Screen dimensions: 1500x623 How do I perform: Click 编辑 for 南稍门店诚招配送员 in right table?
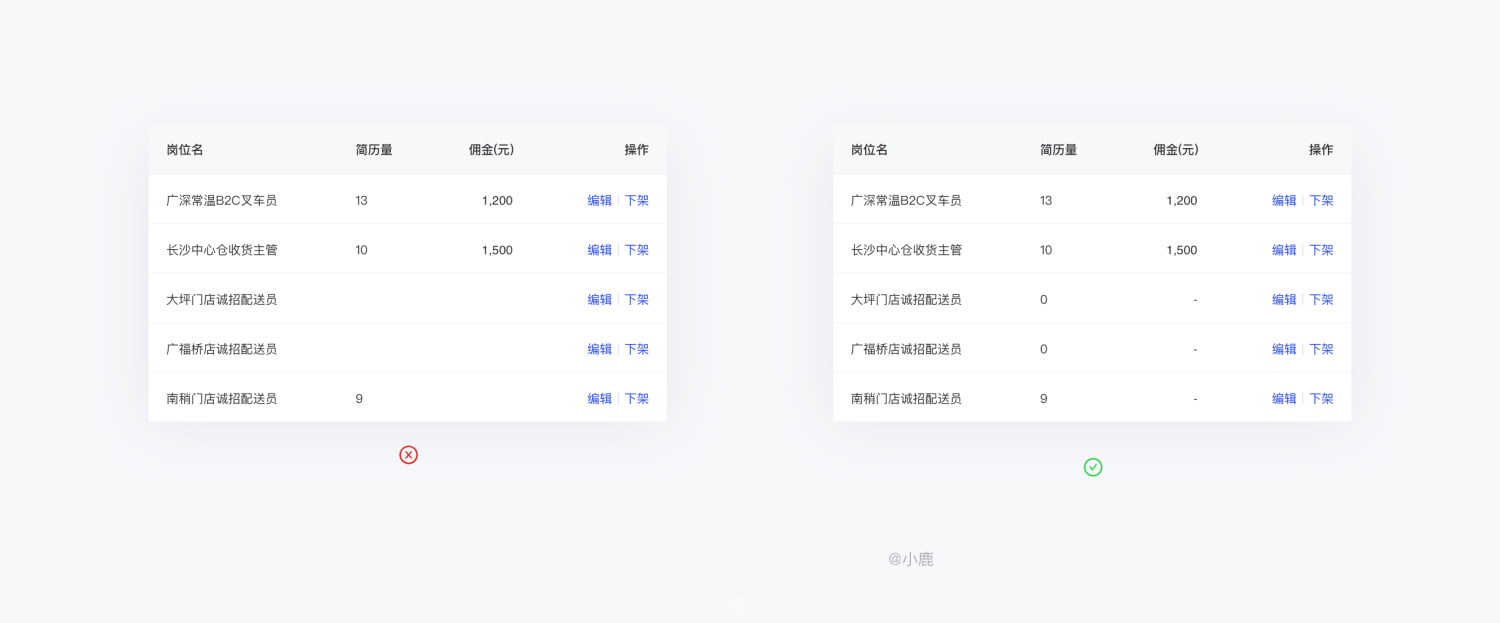click(1284, 398)
